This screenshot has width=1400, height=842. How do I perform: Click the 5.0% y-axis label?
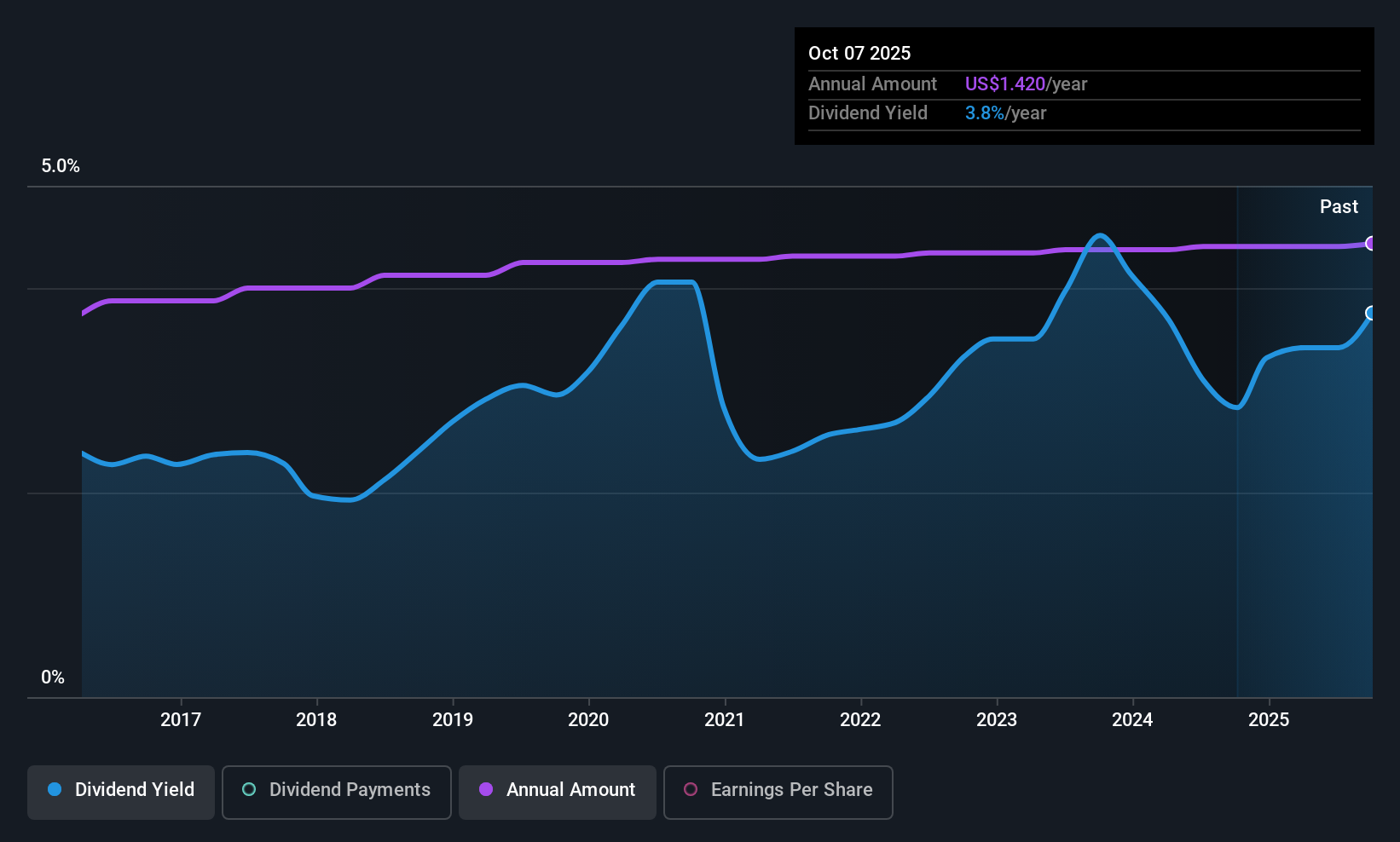(61, 166)
